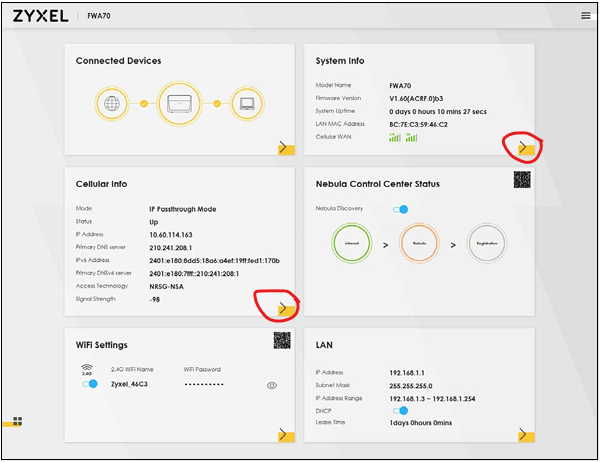Click the second Cellular WAN signal bars icon
The height and width of the screenshot is (462, 603).
click(411, 137)
